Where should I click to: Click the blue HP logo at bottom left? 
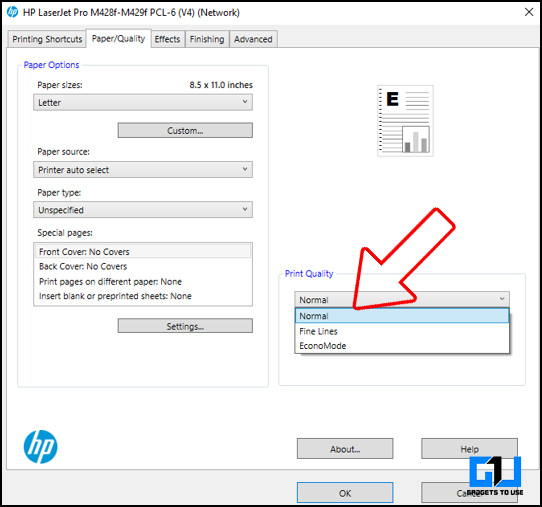(x=40, y=447)
